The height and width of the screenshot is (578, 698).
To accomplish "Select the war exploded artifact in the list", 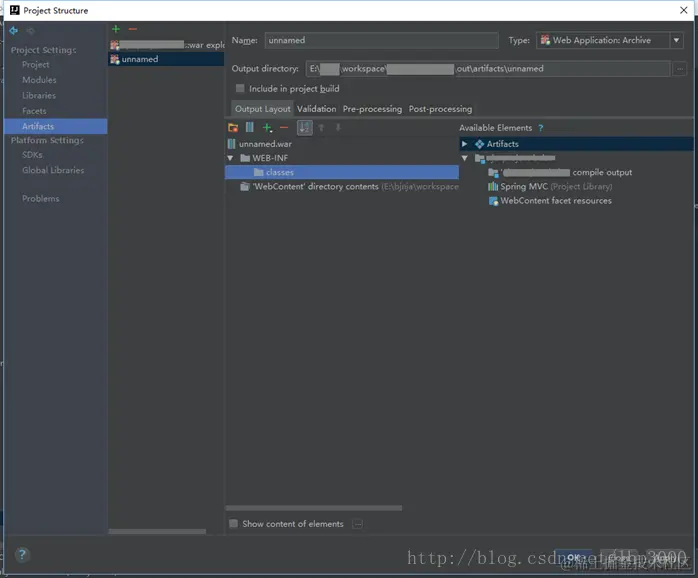I will [166, 45].
